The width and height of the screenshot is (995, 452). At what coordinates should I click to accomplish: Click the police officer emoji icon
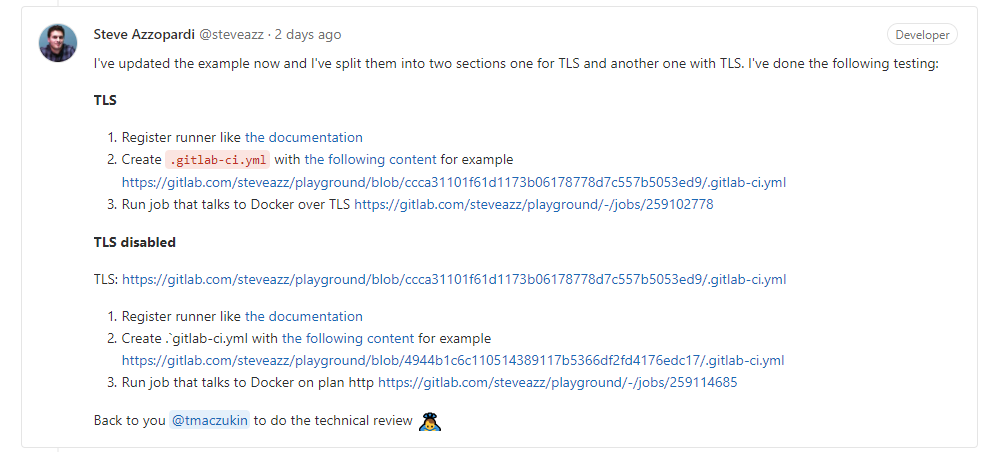tap(430, 421)
